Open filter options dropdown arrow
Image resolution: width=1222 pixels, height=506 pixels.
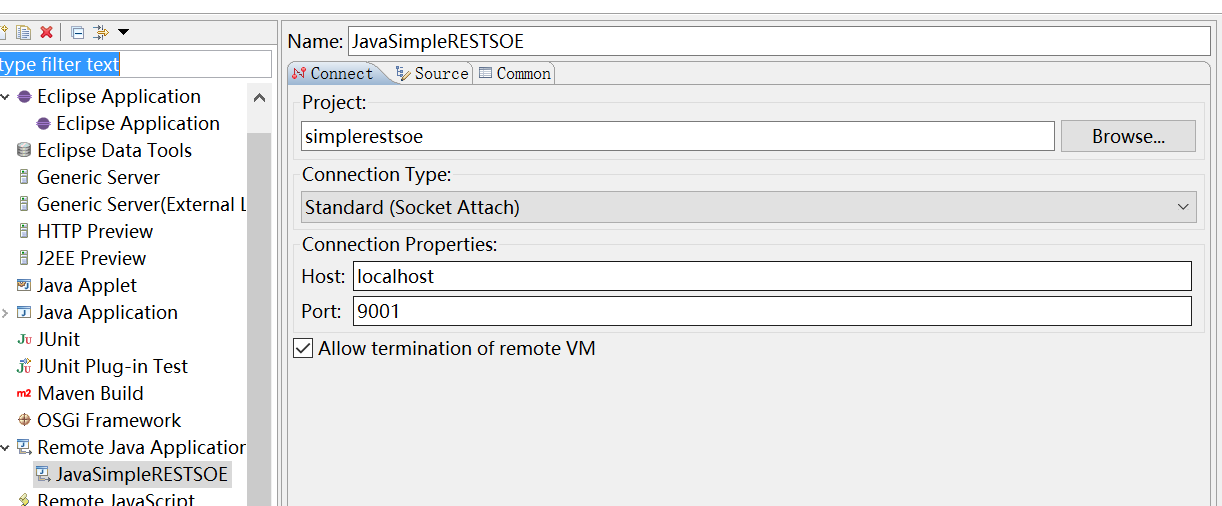[x=123, y=33]
